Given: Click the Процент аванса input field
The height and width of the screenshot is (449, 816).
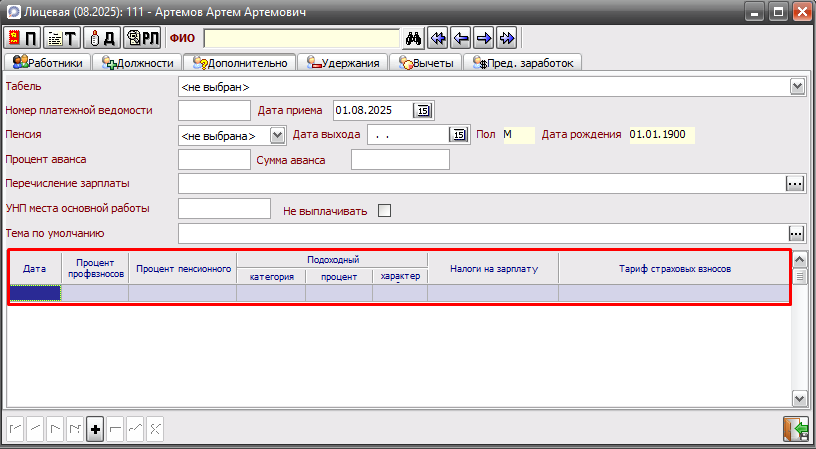Looking at the screenshot, I should [213, 159].
